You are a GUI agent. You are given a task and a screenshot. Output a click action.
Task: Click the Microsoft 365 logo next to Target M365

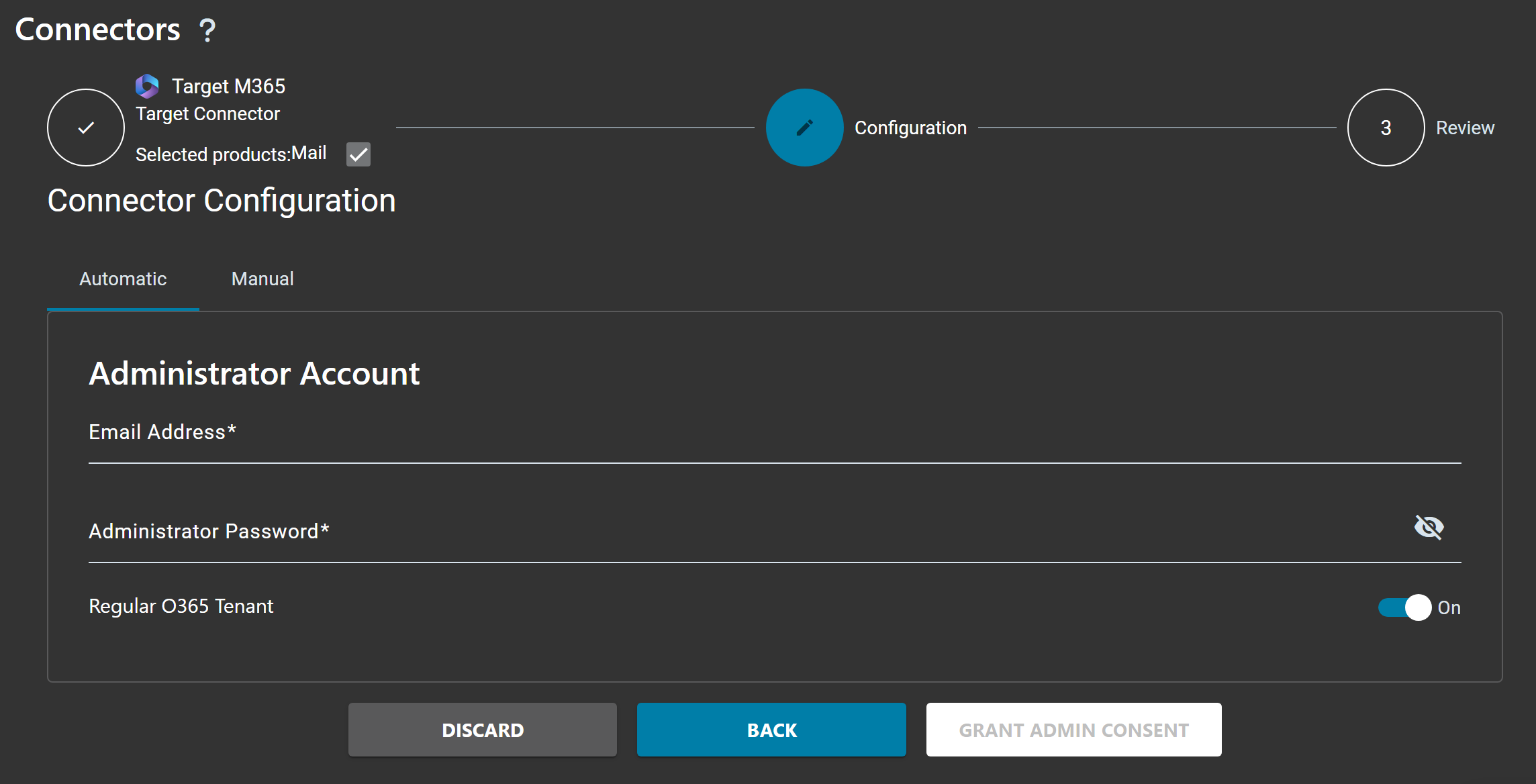point(147,86)
